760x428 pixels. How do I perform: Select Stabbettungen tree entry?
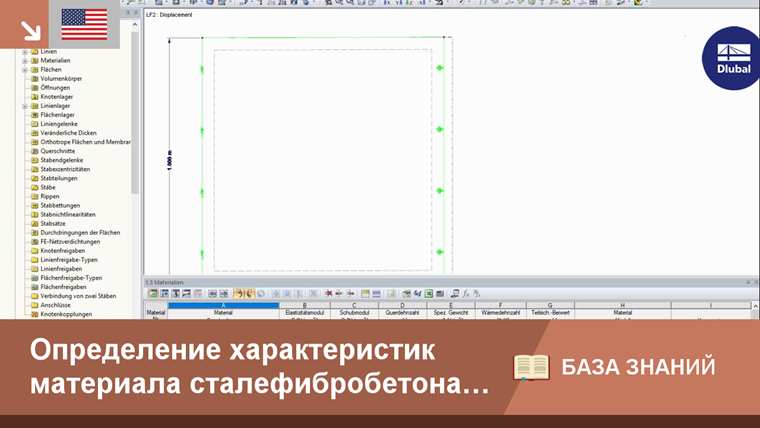[x=60, y=206]
